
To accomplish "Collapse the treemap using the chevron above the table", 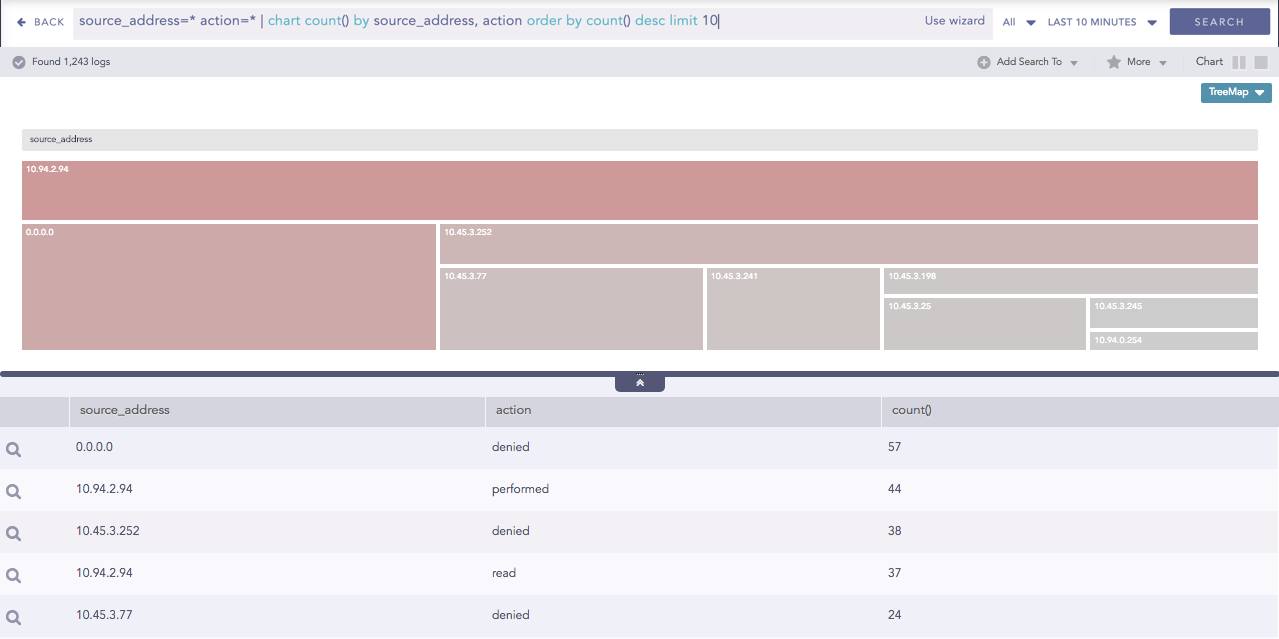I will tap(639, 381).
